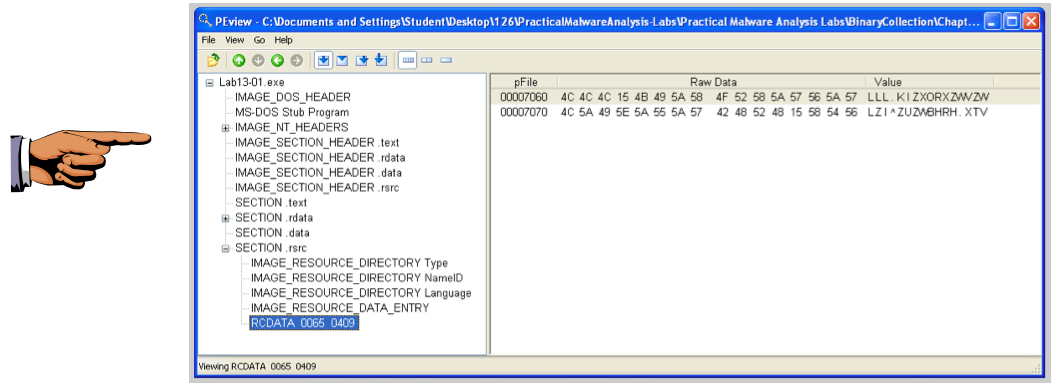This screenshot has width=1054, height=388.
Task: Select the fourth blue down-arrow view icon
Action: [x=380, y=61]
